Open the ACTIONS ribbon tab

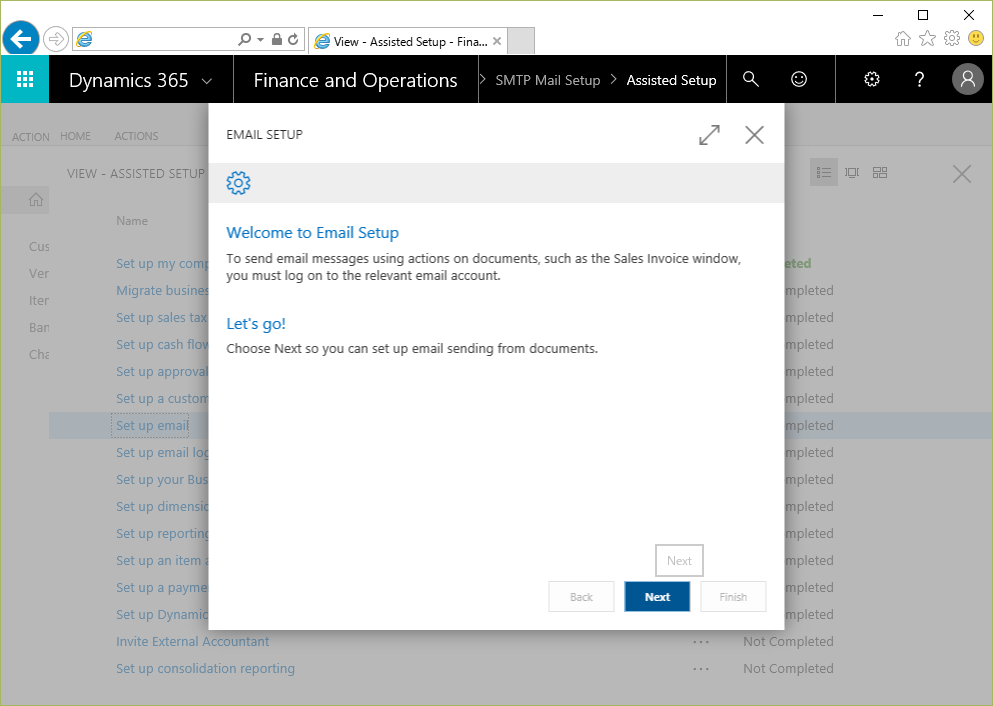(136, 136)
